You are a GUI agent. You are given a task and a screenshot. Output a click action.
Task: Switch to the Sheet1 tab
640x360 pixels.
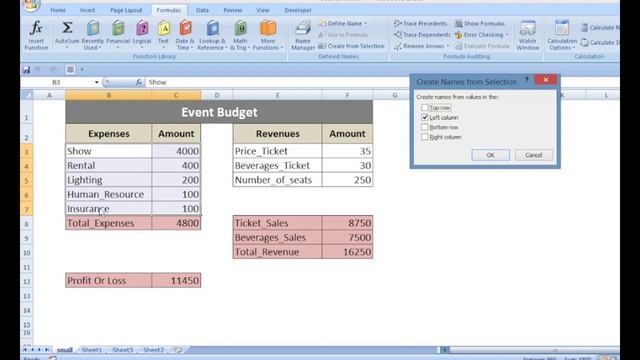coord(91,350)
